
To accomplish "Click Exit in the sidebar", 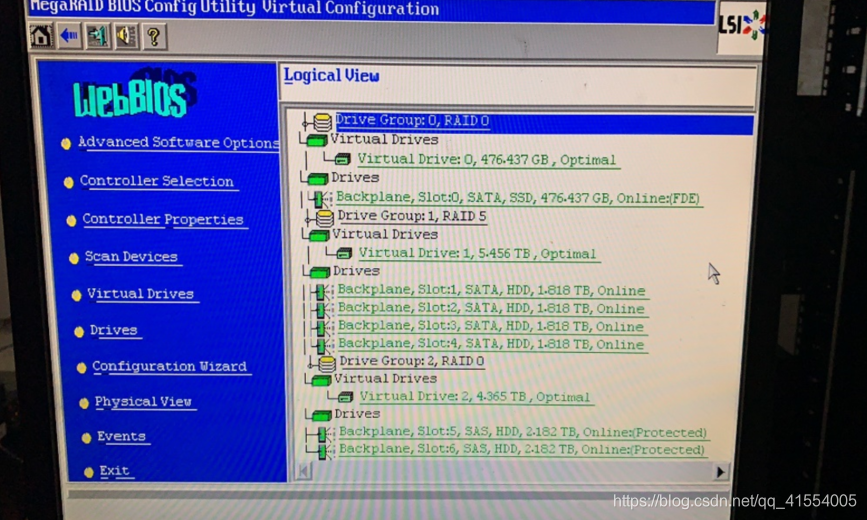I will click(114, 471).
